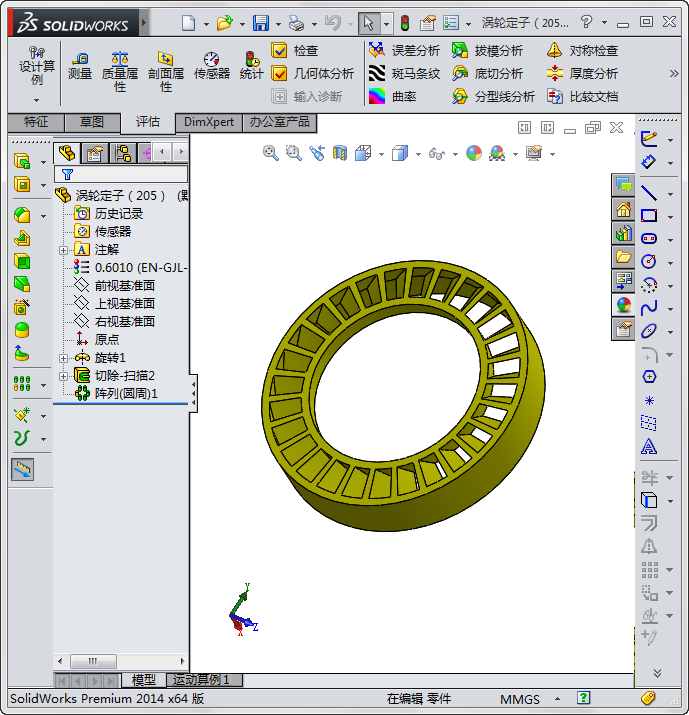Toggle the 检查 checkbox in ribbon
This screenshot has width=689, height=715.
(280, 50)
